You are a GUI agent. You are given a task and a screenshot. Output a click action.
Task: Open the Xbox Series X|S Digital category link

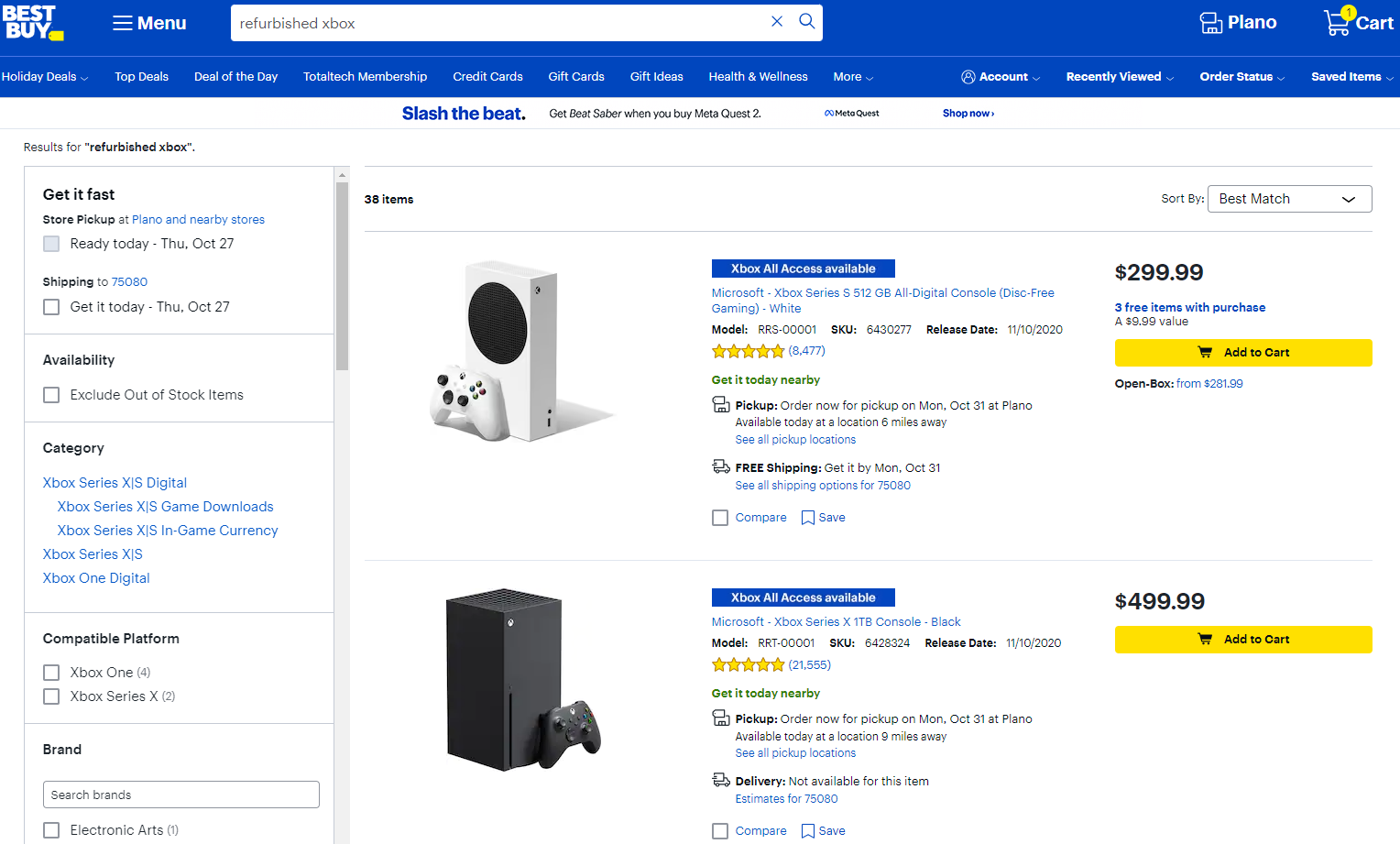[114, 482]
